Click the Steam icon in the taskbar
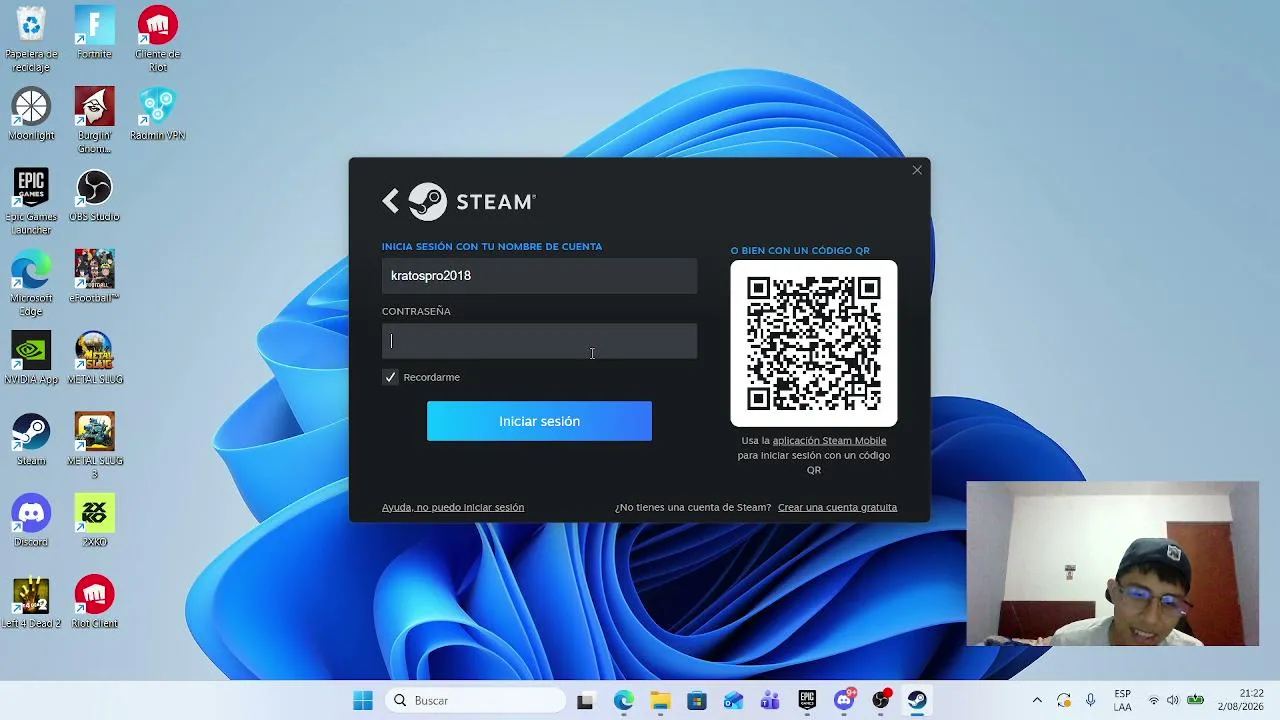The height and width of the screenshot is (720, 1280). (x=917, y=701)
